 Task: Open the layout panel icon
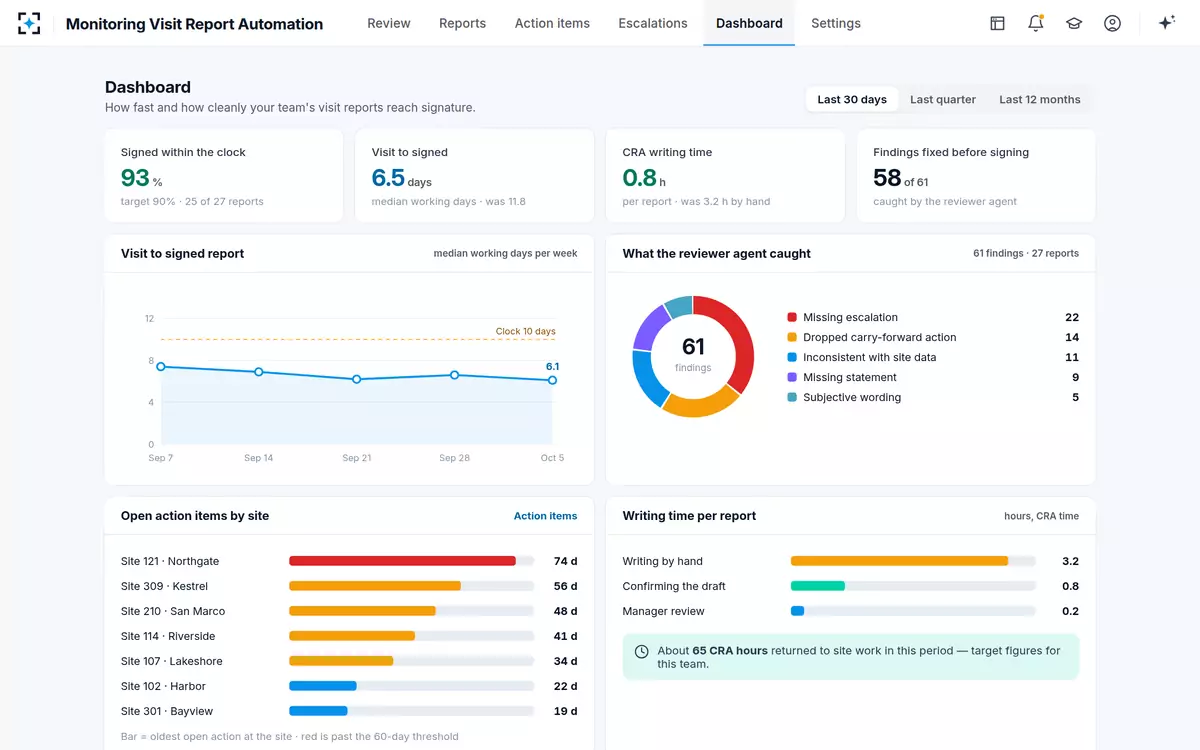[x=997, y=23]
